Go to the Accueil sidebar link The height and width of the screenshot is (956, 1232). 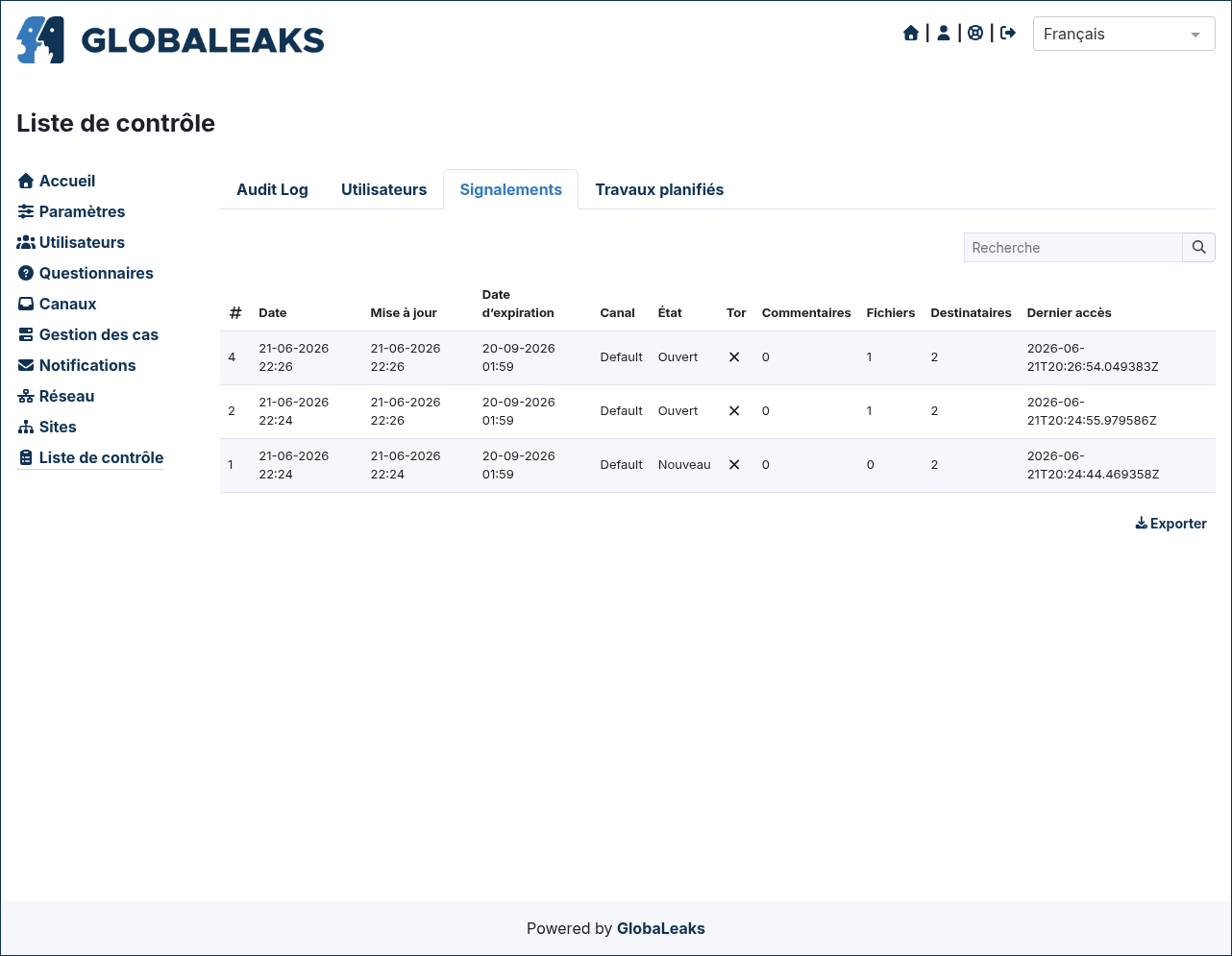(x=67, y=181)
